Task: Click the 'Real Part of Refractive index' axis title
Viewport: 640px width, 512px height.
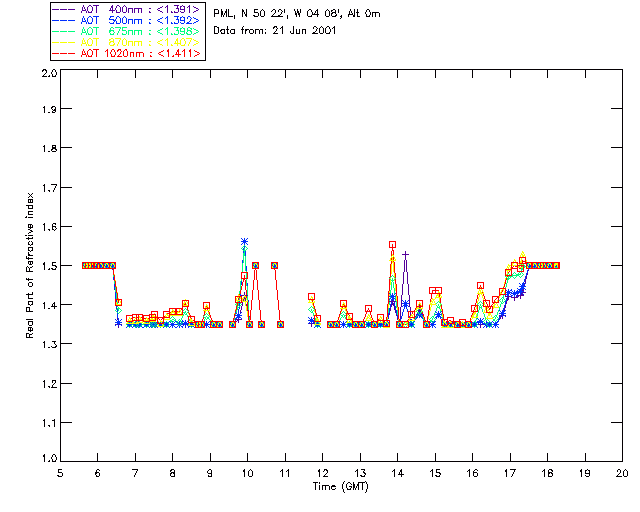Action: click(29, 266)
